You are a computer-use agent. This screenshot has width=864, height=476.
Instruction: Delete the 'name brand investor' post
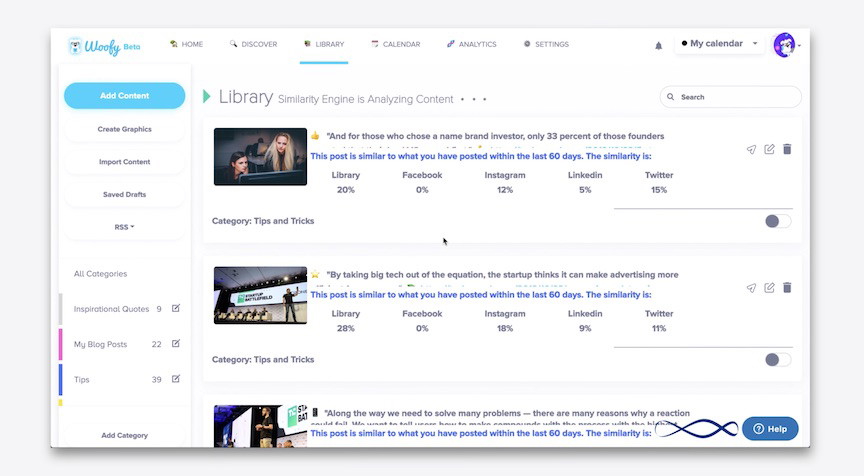[787, 149]
